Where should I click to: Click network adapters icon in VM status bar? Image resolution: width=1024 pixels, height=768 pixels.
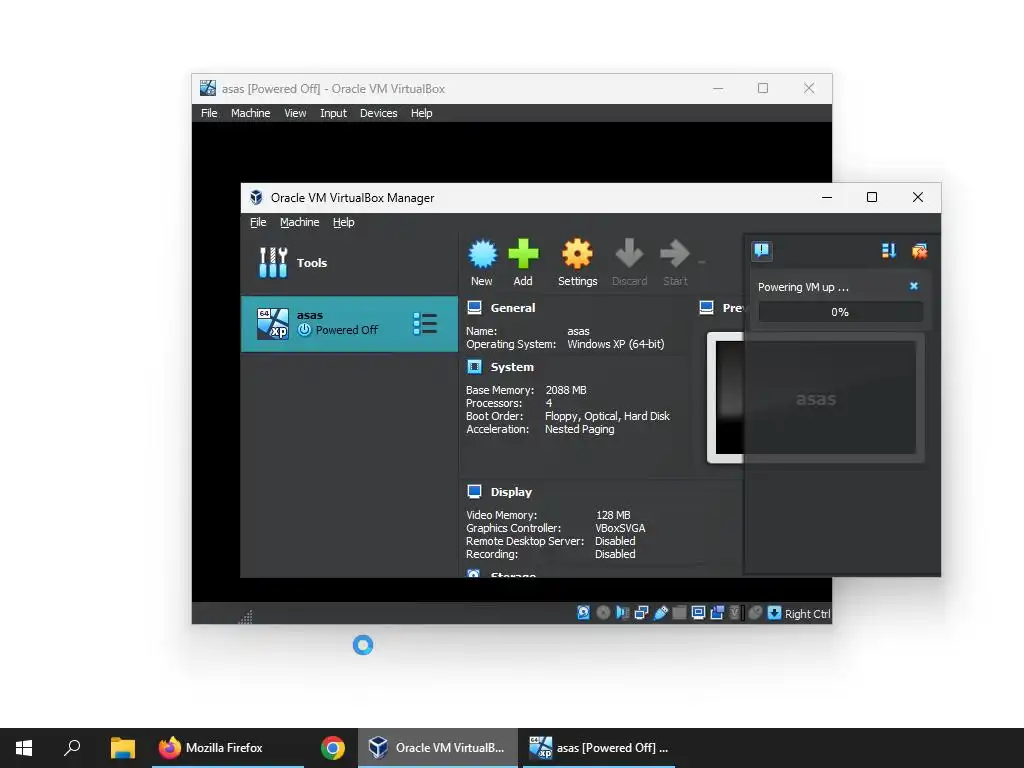[x=641, y=613]
